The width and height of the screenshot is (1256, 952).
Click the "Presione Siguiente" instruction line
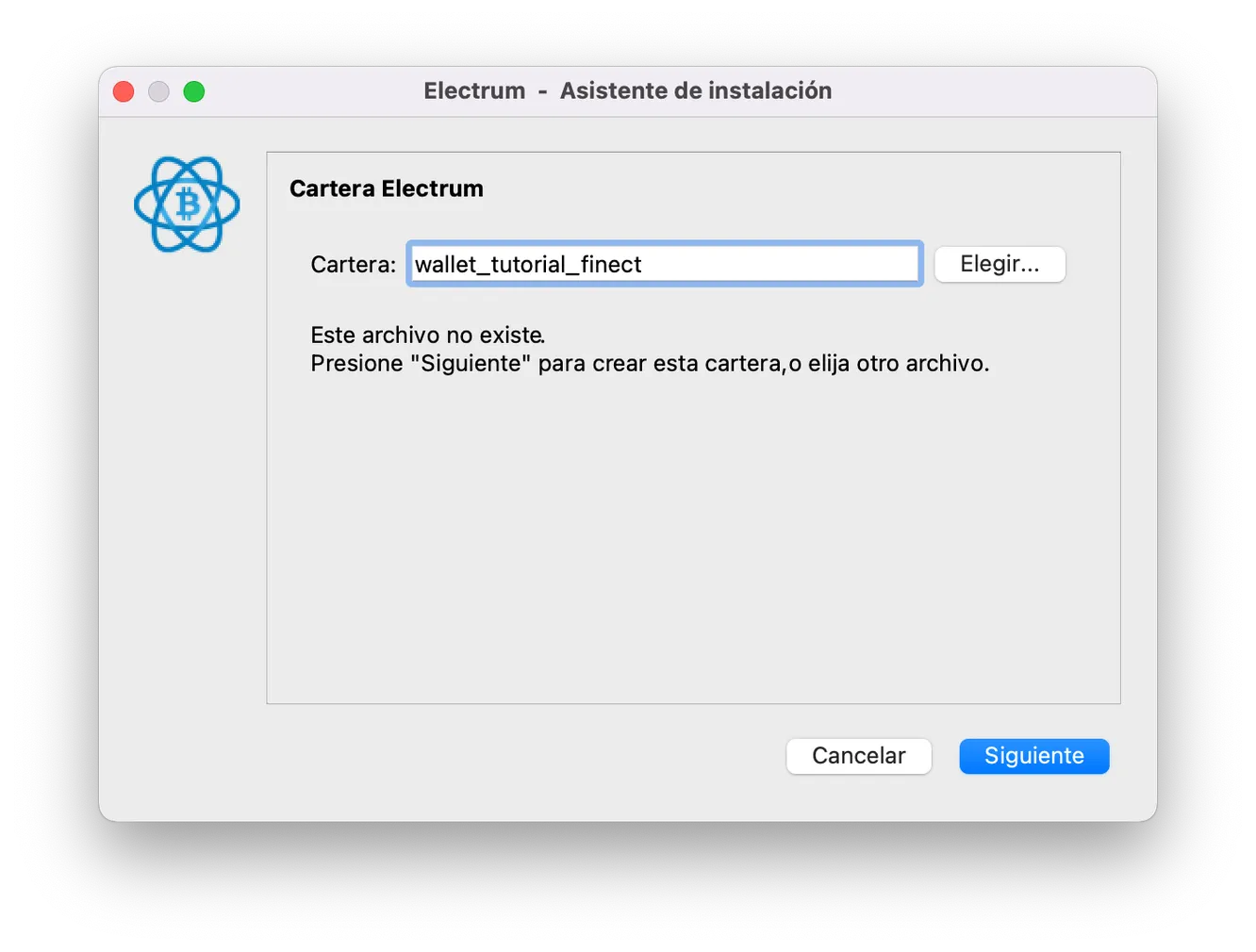pos(649,364)
